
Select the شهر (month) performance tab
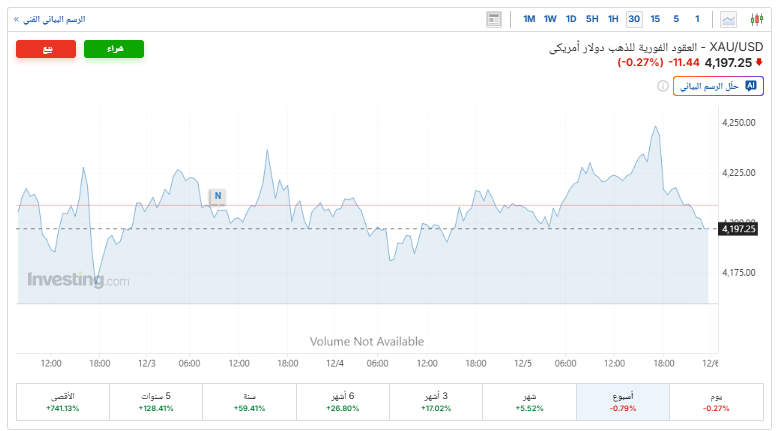tap(529, 401)
